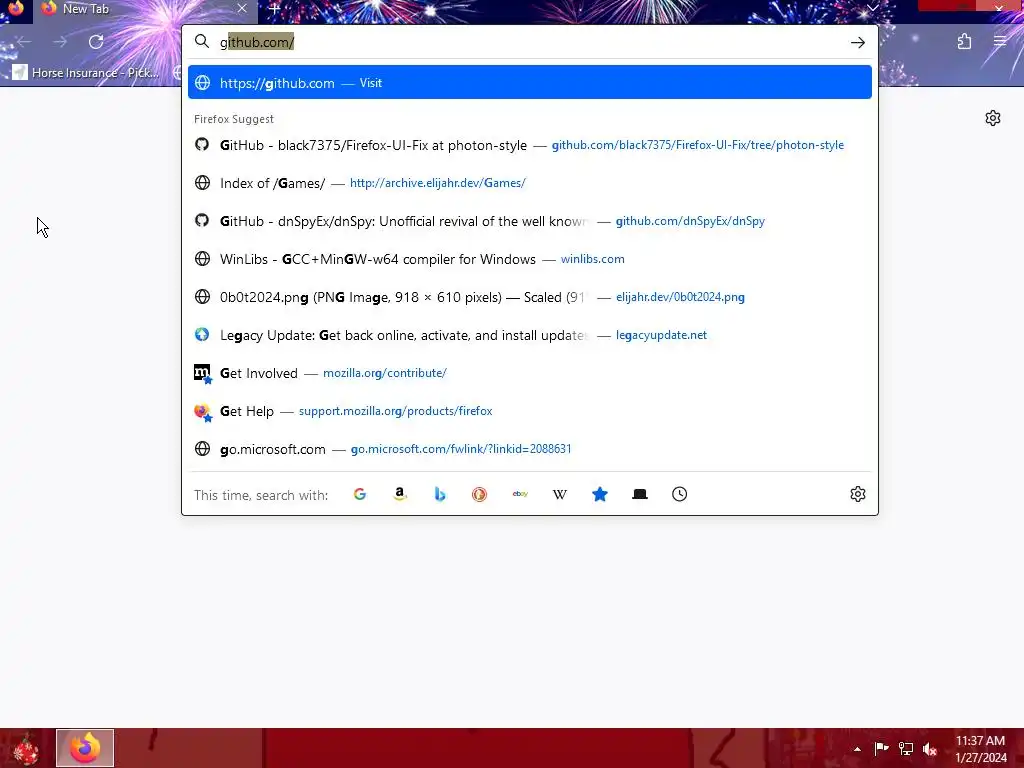The width and height of the screenshot is (1024, 768).
Task: Click the search magnifier icon in URL bar
Action: [x=202, y=42]
